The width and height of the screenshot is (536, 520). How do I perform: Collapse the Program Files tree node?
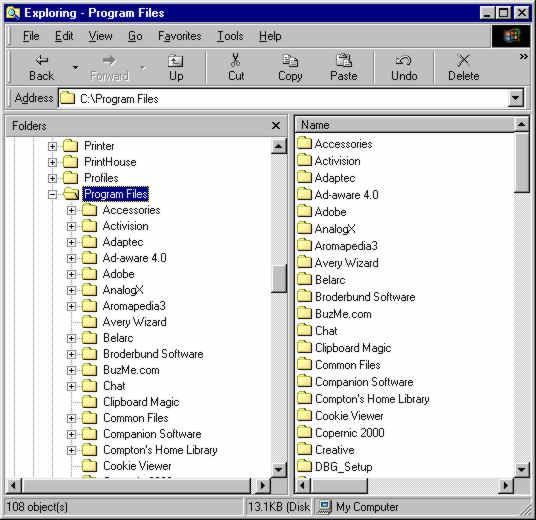click(52, 194)
